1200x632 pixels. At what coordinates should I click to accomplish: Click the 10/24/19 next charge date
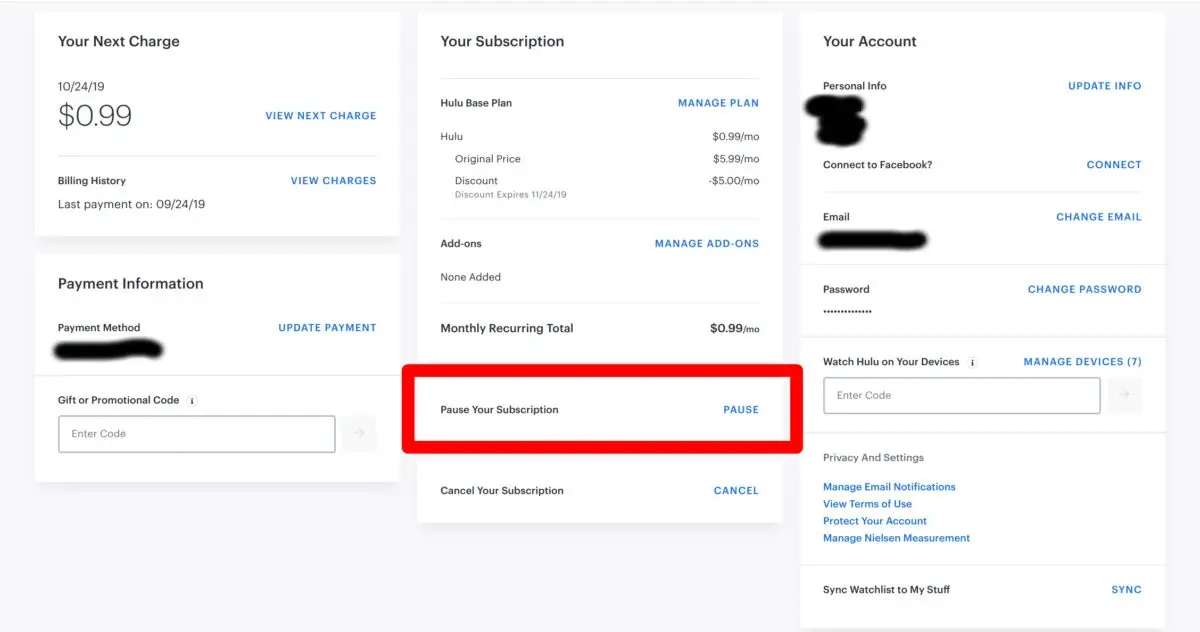pos(83,87)
